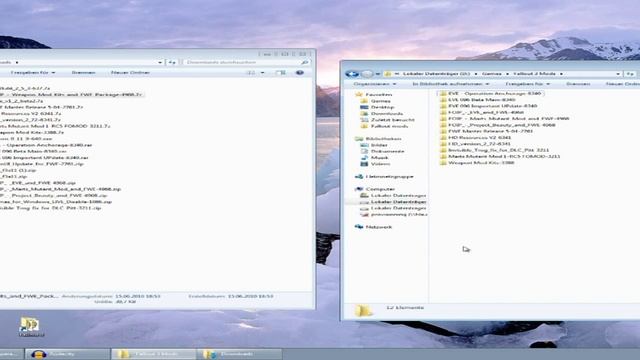This screenshot has height=360, width=640.
Task: Select folder 'Marts Mutant Mod 1-RC5 FOMOD-3211'
Action: [504, 156]
